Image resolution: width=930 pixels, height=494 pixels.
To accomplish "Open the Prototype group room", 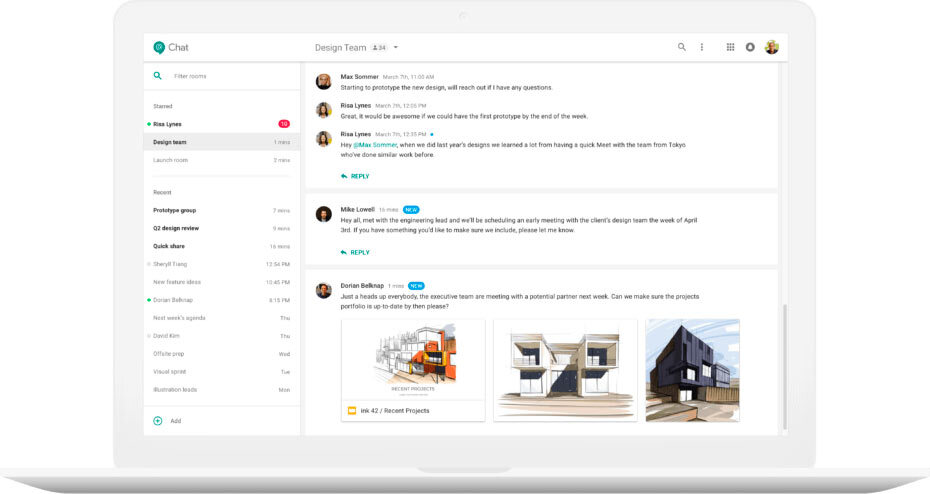I will coord(222,211).
